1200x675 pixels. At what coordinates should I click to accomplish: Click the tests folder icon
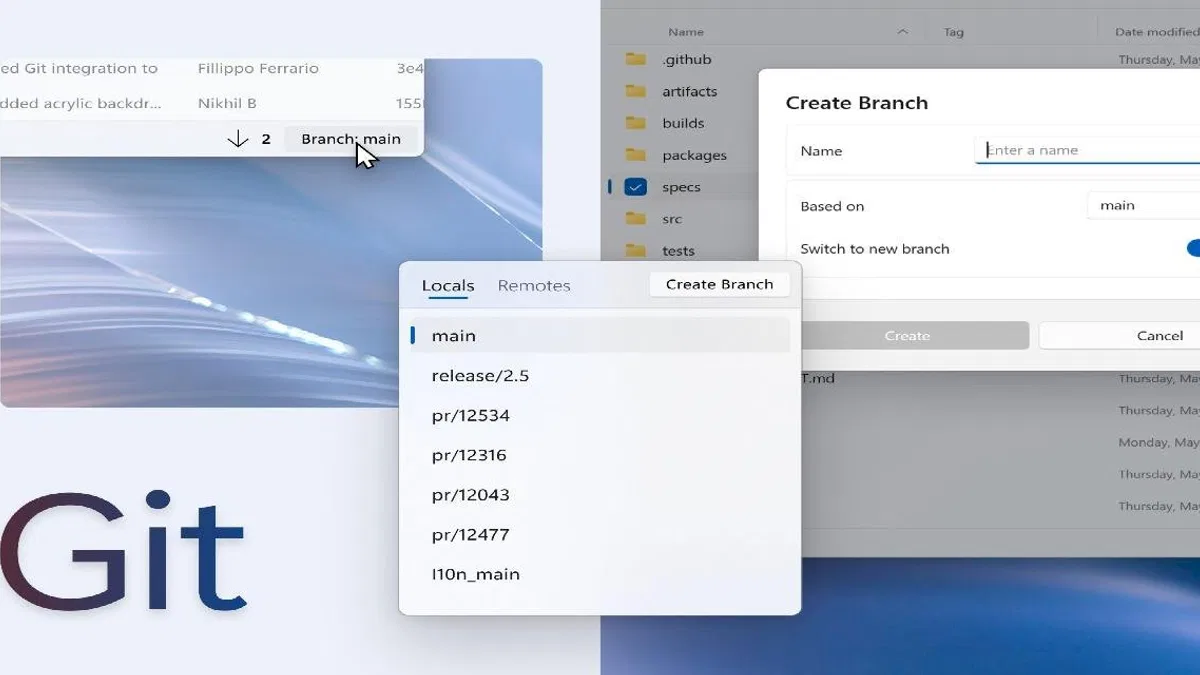635,250
